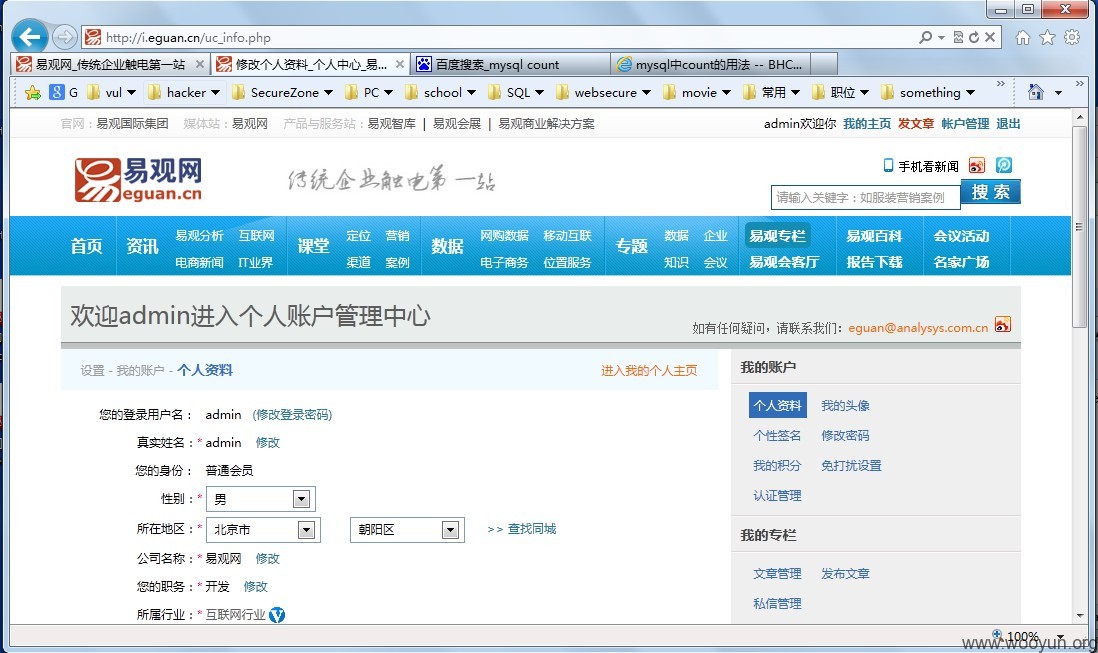
Task: Open the 帐户管理 link in top bar
Action: (x=965, y=124)
